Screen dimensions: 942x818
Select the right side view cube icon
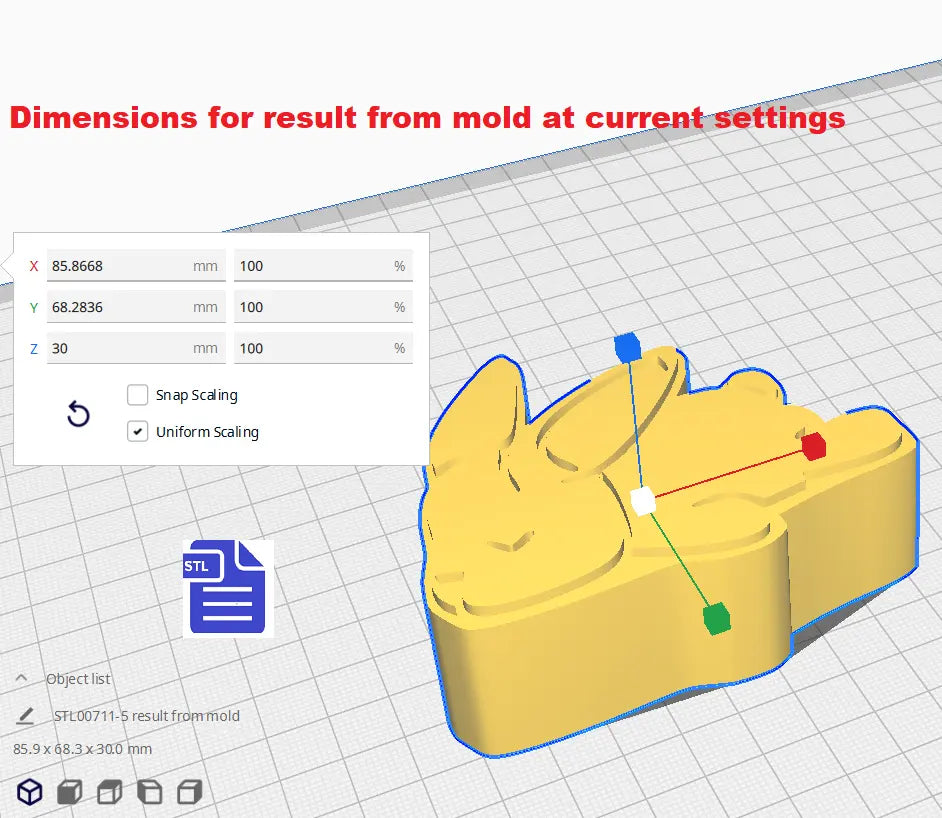(189, 793)
